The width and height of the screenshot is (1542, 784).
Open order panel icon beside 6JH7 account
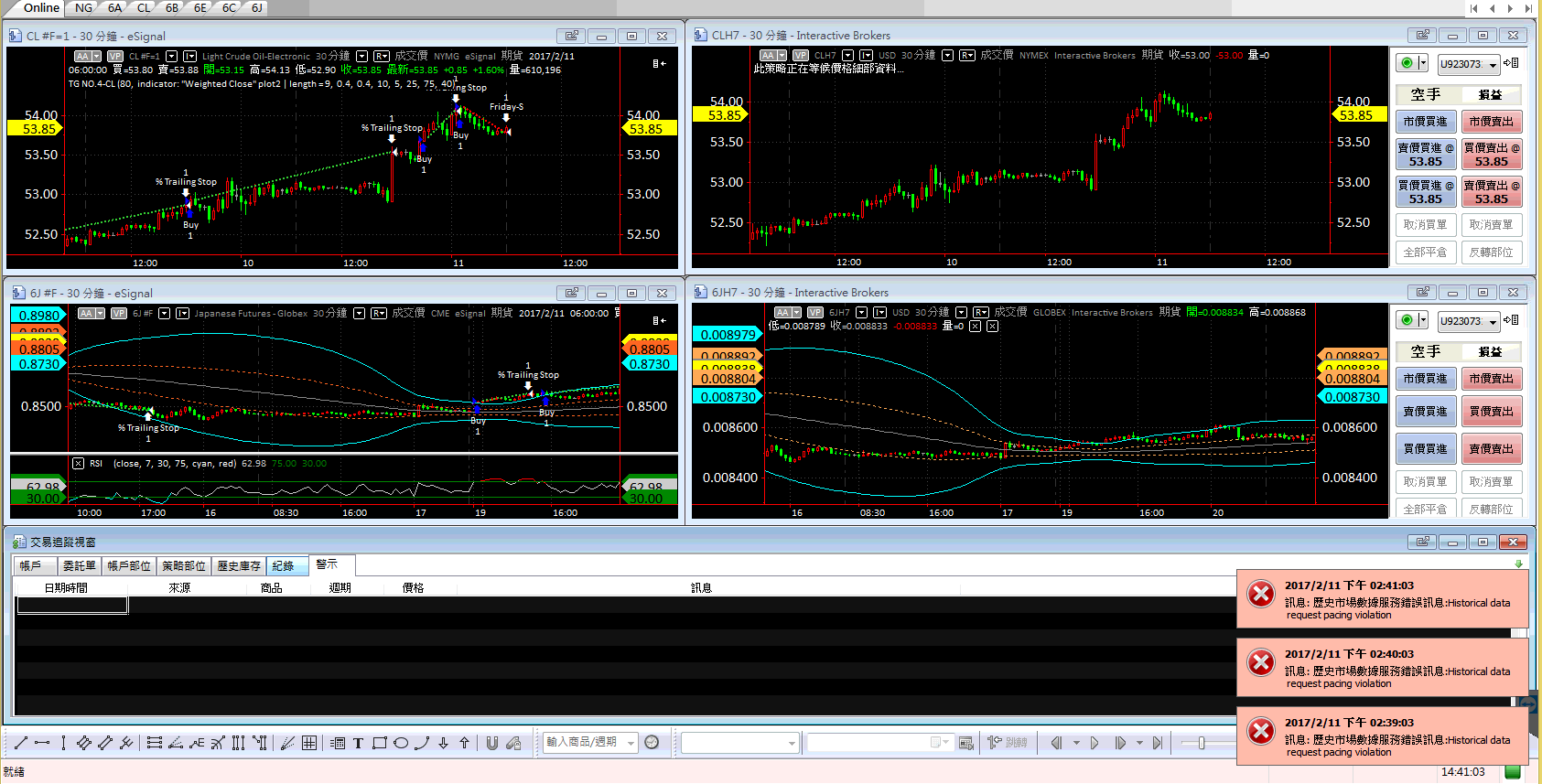[1511, 320]
